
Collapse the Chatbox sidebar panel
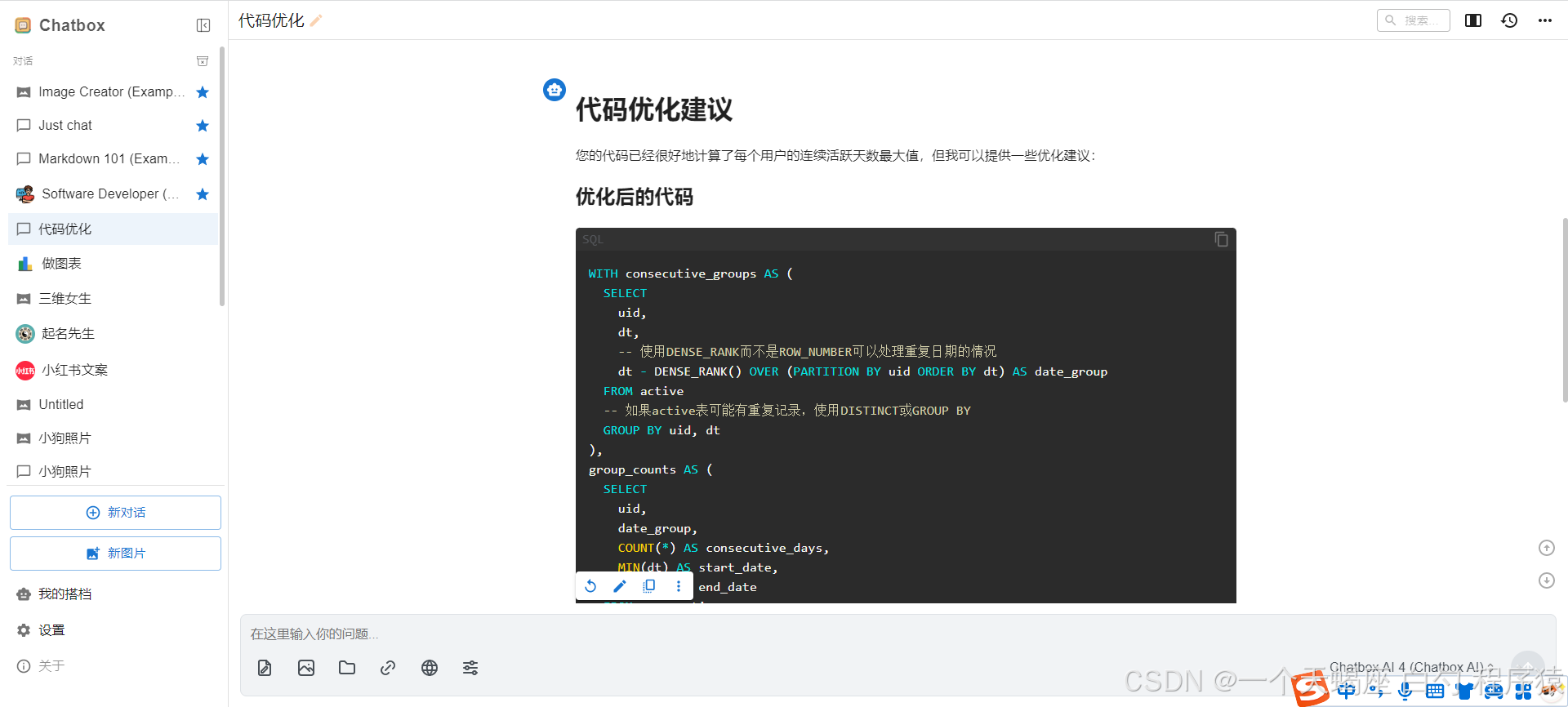pos(203,25)
